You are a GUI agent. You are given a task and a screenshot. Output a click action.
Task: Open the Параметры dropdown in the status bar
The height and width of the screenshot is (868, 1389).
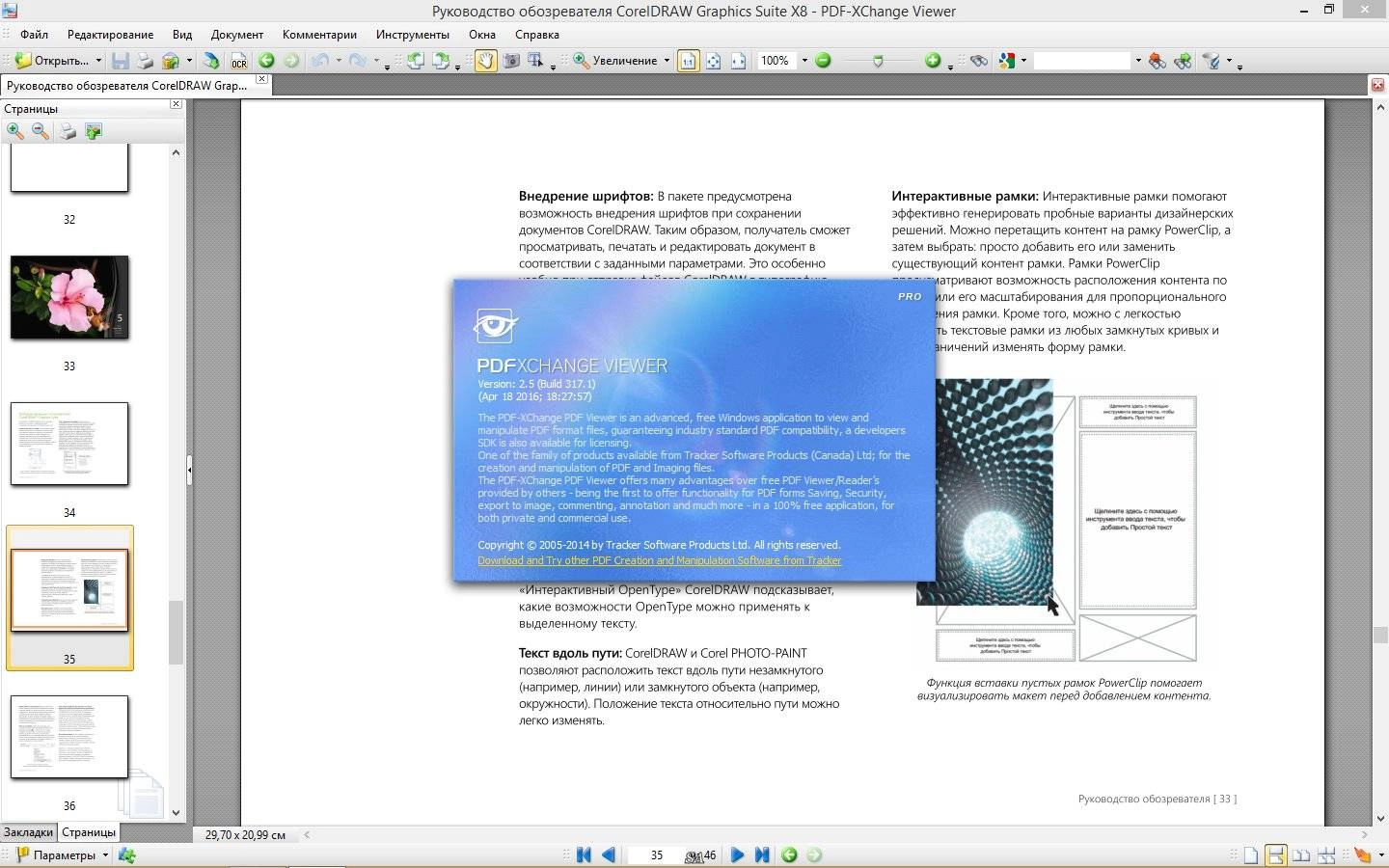105,855
